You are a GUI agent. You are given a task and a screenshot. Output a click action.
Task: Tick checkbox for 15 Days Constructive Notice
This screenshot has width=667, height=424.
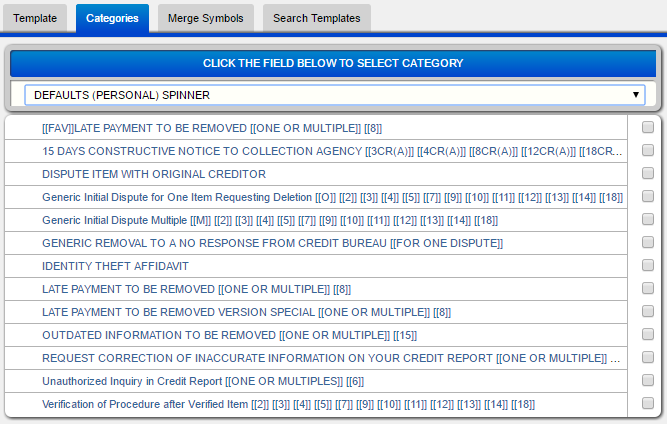(x=647, y=150)
